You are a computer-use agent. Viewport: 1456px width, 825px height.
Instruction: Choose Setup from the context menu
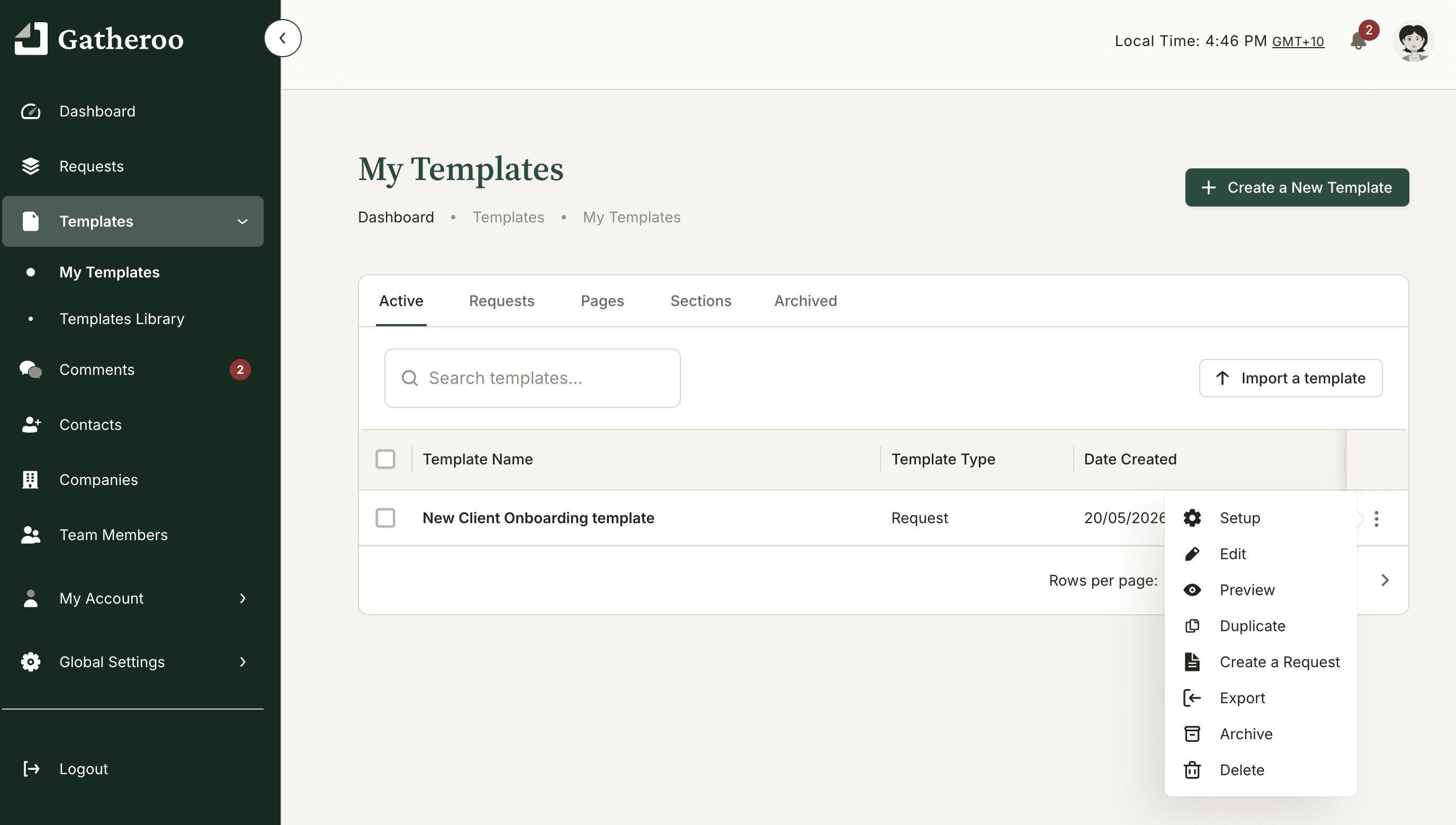click(1261, 517)
